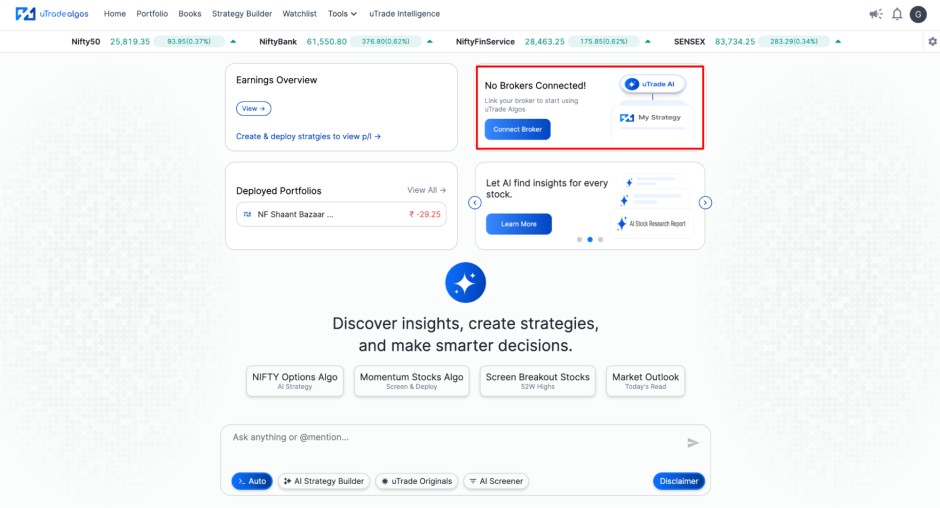Click the uTrade algos logo
The height and width of the screenshot is (508, 940).
[52, 13]
